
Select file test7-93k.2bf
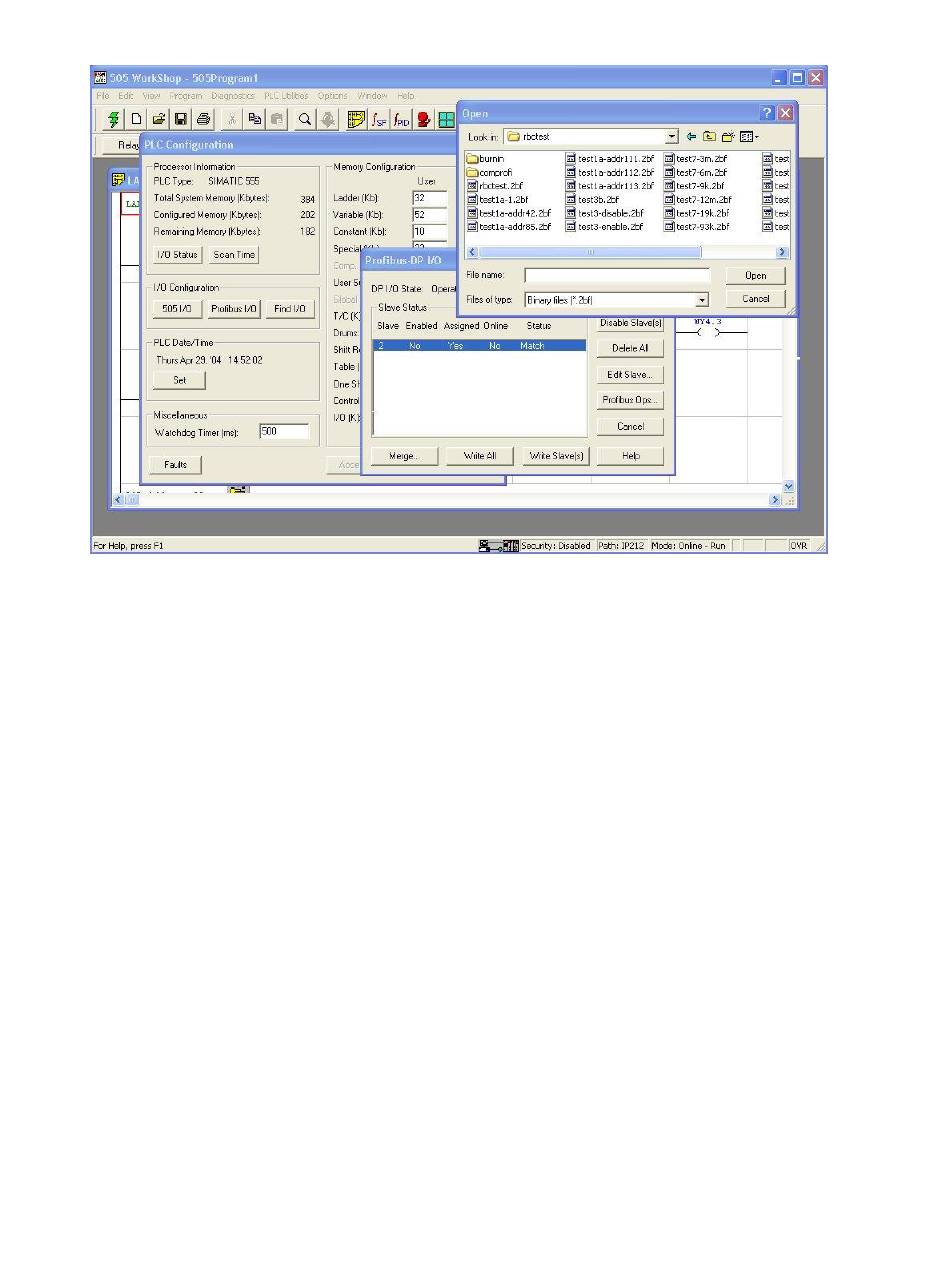697,227
